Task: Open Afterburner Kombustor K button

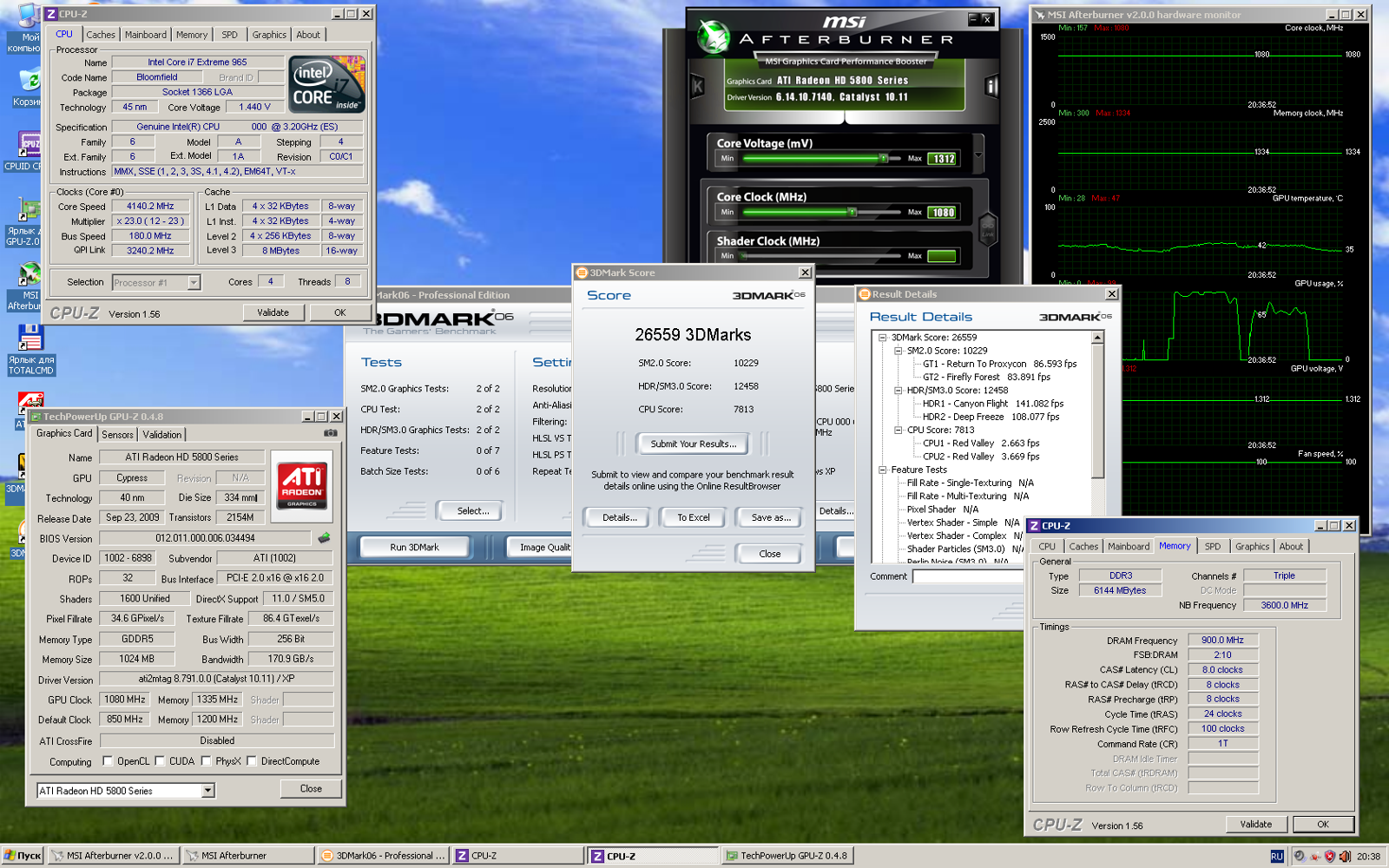Action: coord(697,87)
